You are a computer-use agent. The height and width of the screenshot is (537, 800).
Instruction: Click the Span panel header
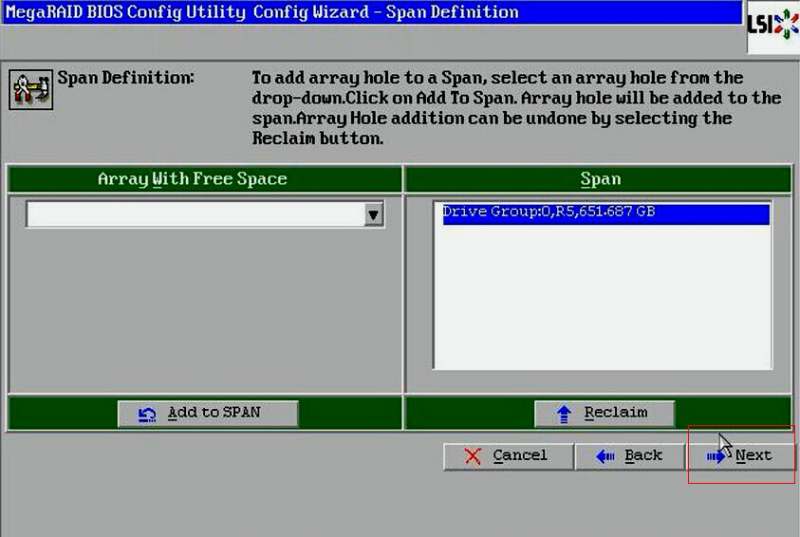click(x=600, y=180)
